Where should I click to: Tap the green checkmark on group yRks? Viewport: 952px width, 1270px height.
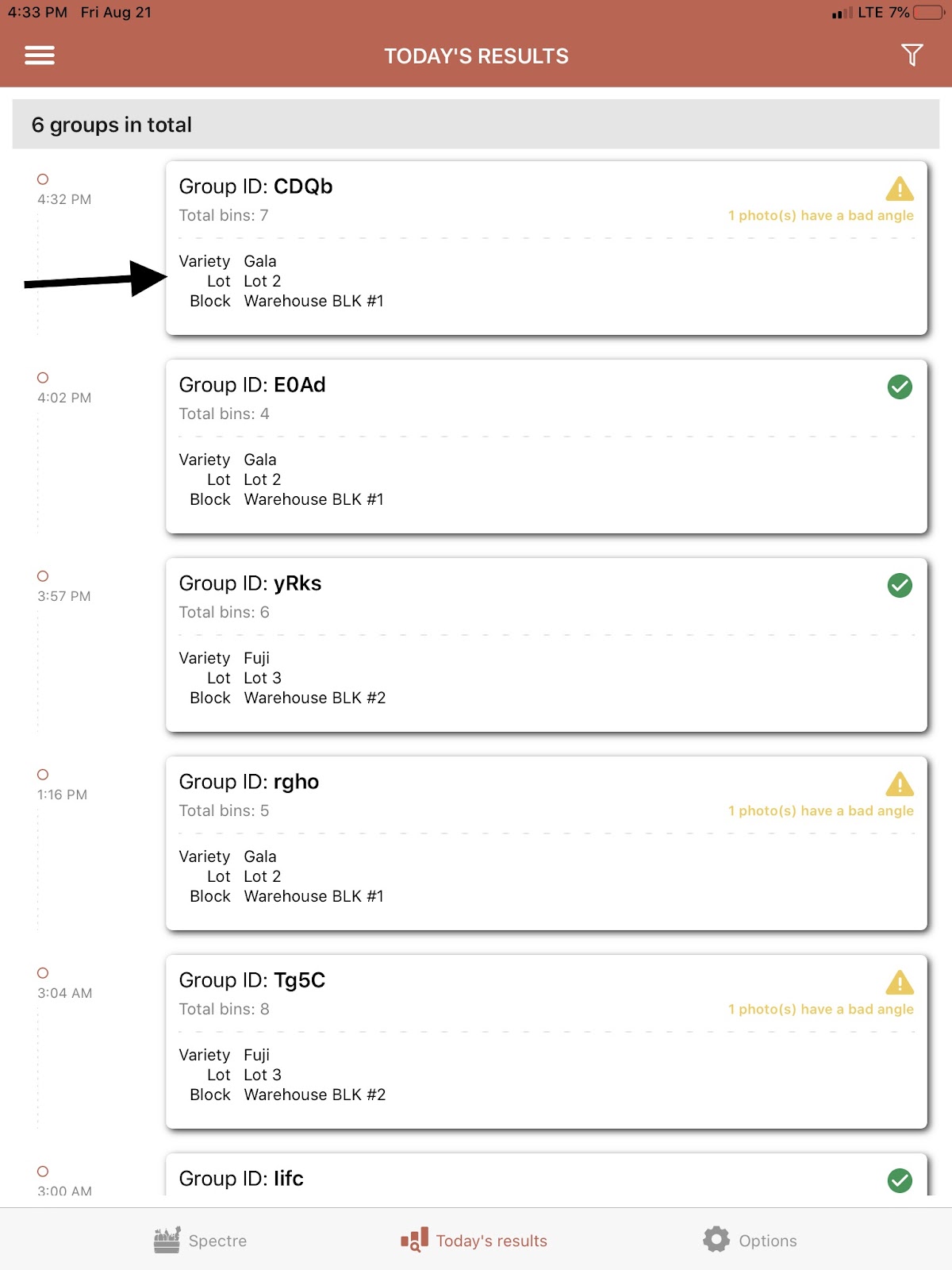click(899, 586)
